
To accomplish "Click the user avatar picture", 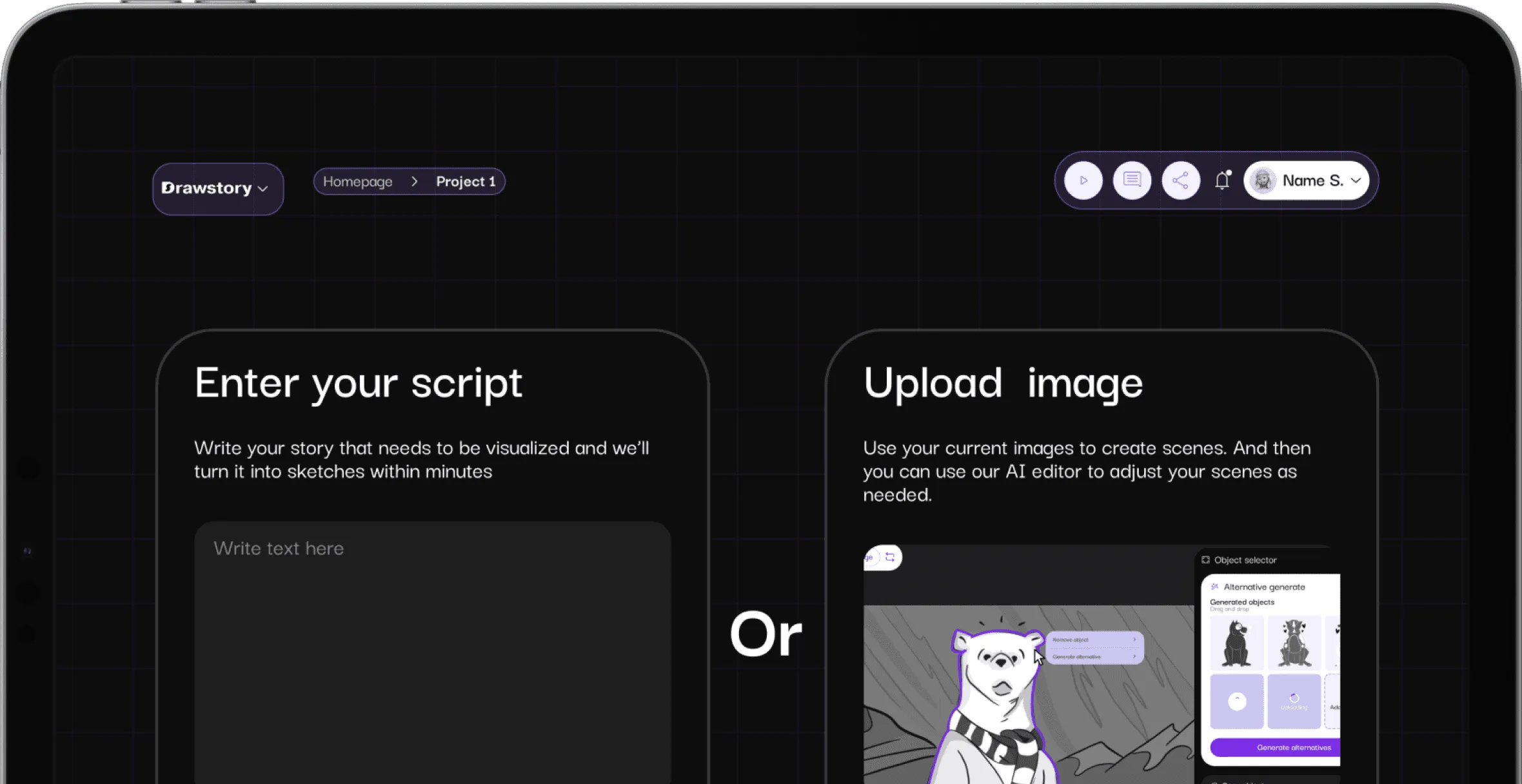I will point(1263,181).
